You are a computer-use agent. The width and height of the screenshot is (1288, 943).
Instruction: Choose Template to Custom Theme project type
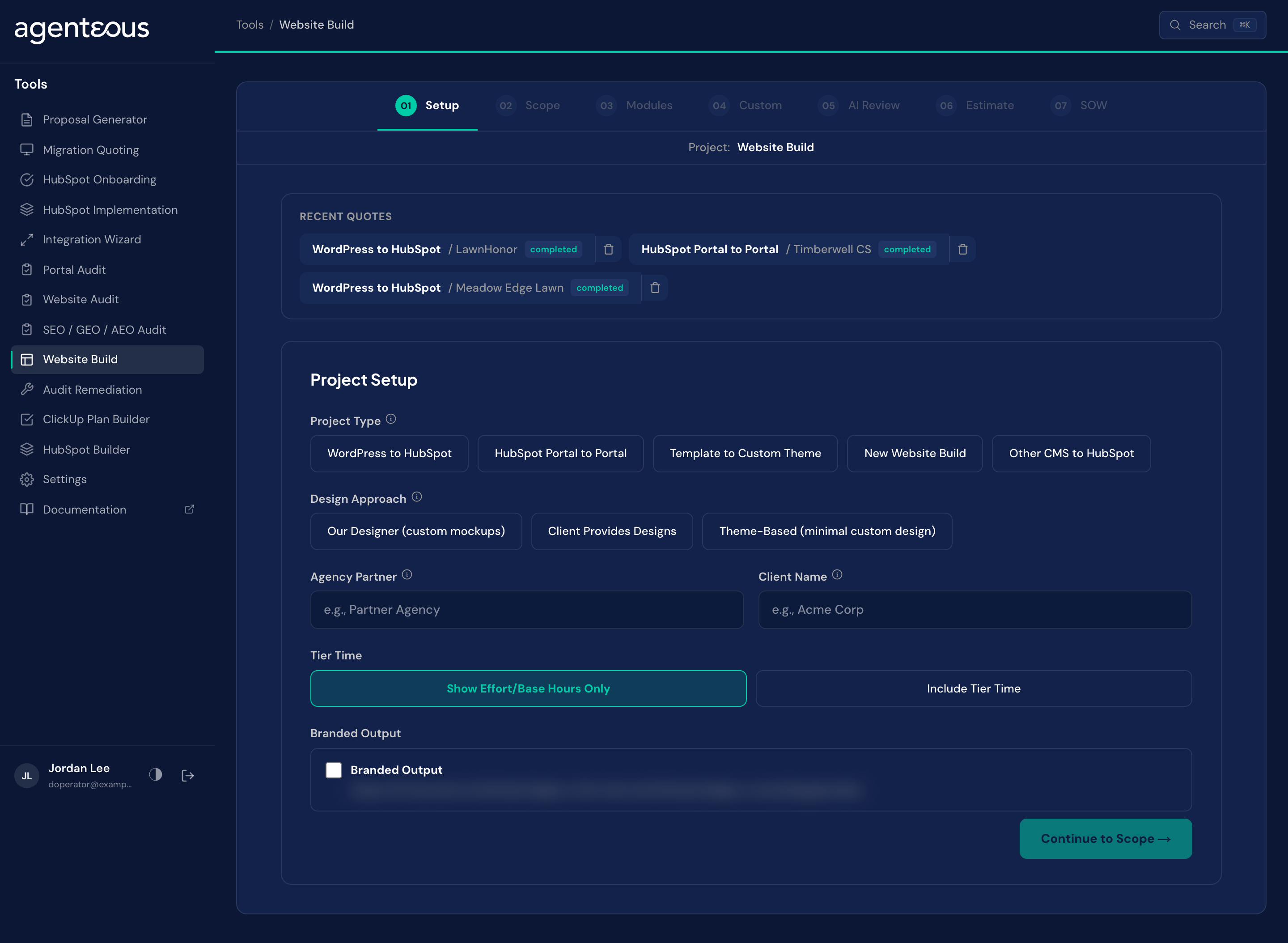tap(745, 453)
